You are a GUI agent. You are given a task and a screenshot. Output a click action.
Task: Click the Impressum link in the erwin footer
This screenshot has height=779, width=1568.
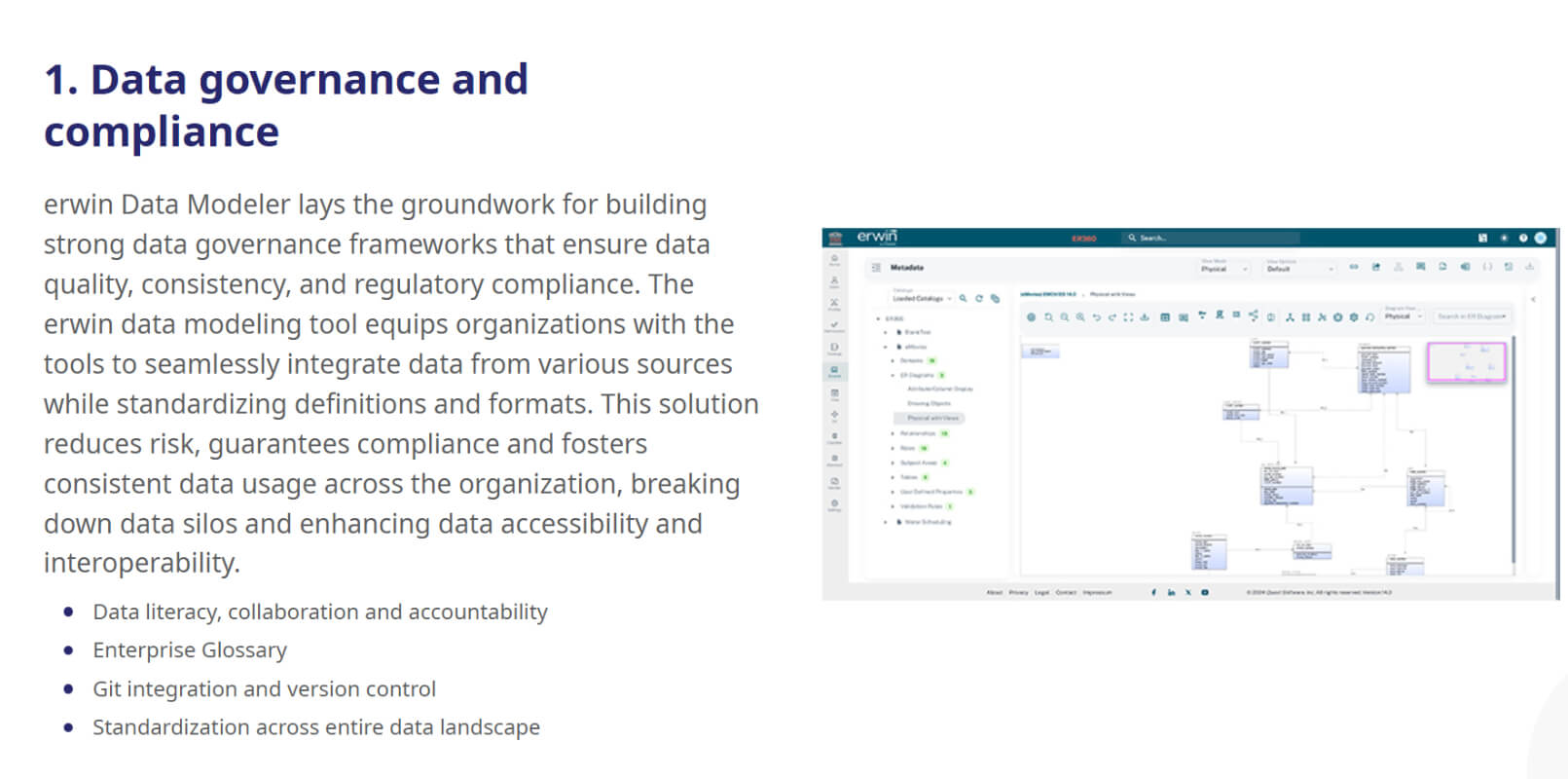(x=1097, y=592)
